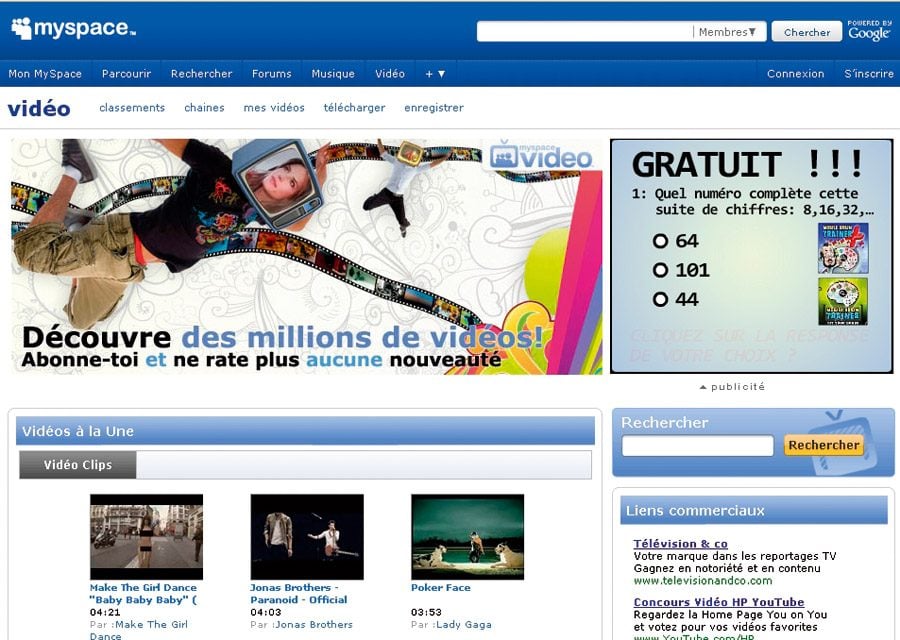Screen dimensions: 900x640
Task: Click the video search input field
Action: tap(697, 446)
